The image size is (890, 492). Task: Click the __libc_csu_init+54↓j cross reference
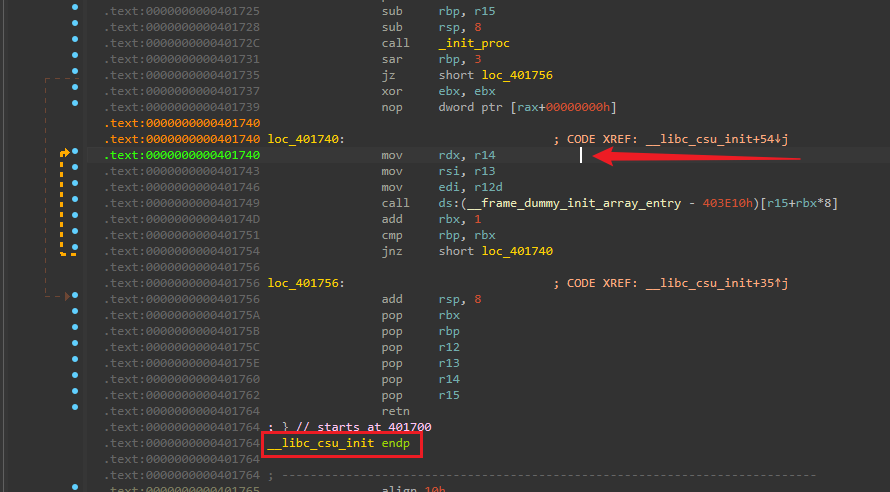717,139
